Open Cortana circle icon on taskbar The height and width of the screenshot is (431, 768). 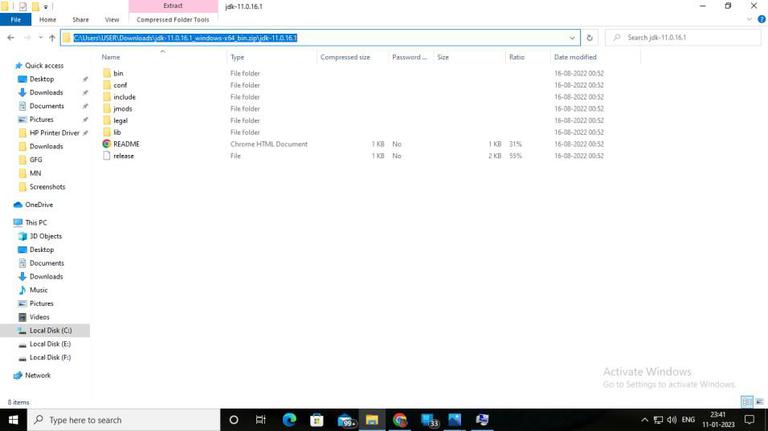pos(234,420)
